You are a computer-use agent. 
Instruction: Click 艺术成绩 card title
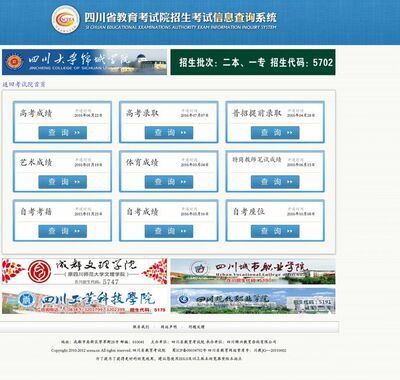tap(36, 163)
